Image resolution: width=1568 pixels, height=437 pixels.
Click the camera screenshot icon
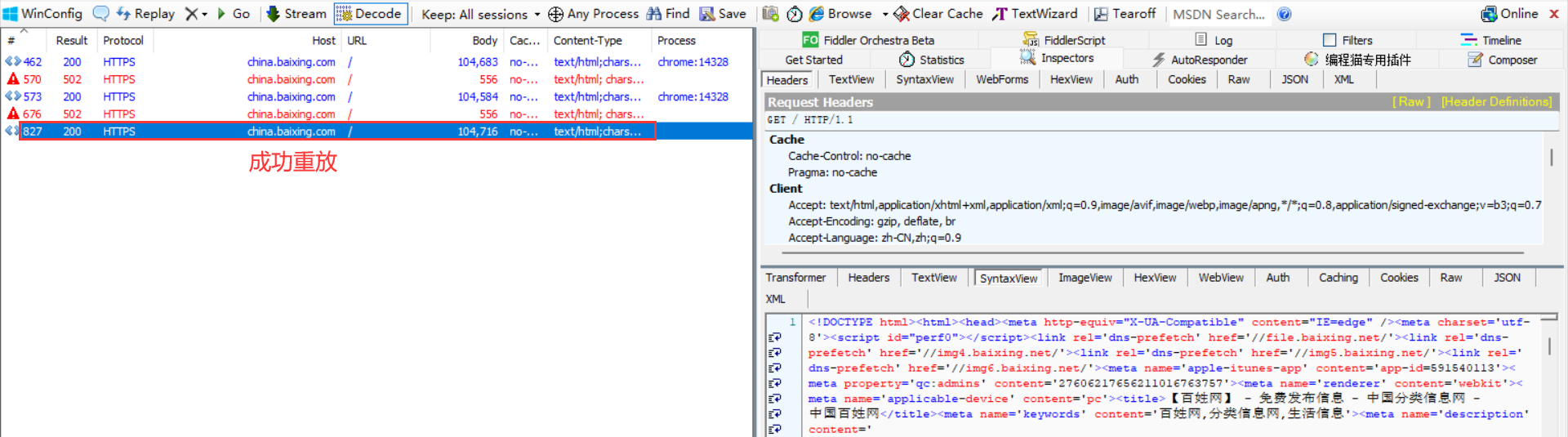click(770, 14)
